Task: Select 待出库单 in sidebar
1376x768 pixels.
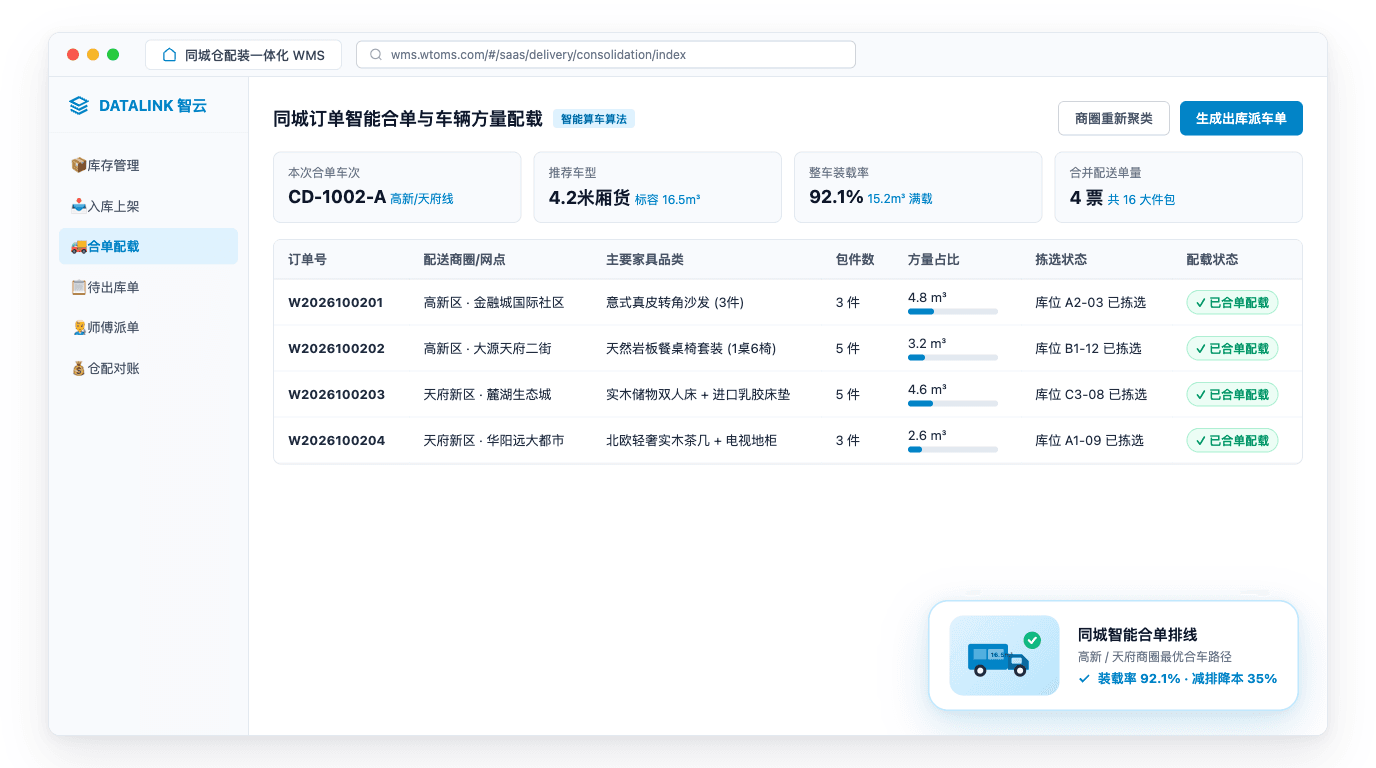Action: 149,287
